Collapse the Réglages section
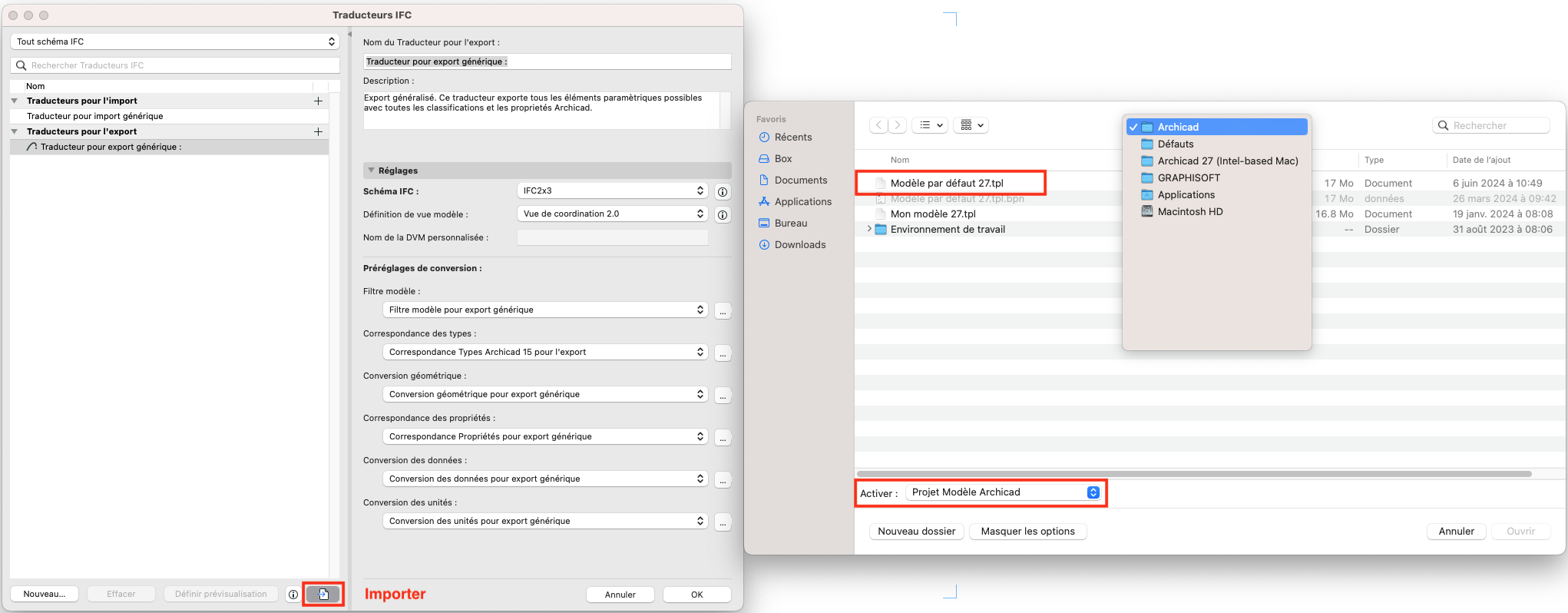The width and height of the screenshot is (1568, 613). [x=372, y=171]
